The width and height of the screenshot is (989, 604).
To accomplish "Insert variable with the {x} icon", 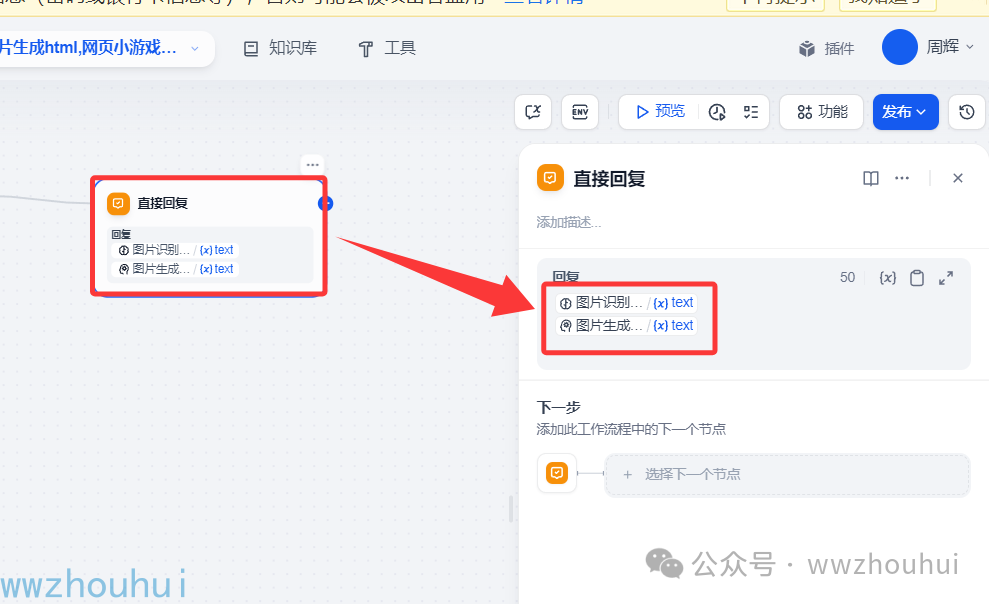I will 888,277.
